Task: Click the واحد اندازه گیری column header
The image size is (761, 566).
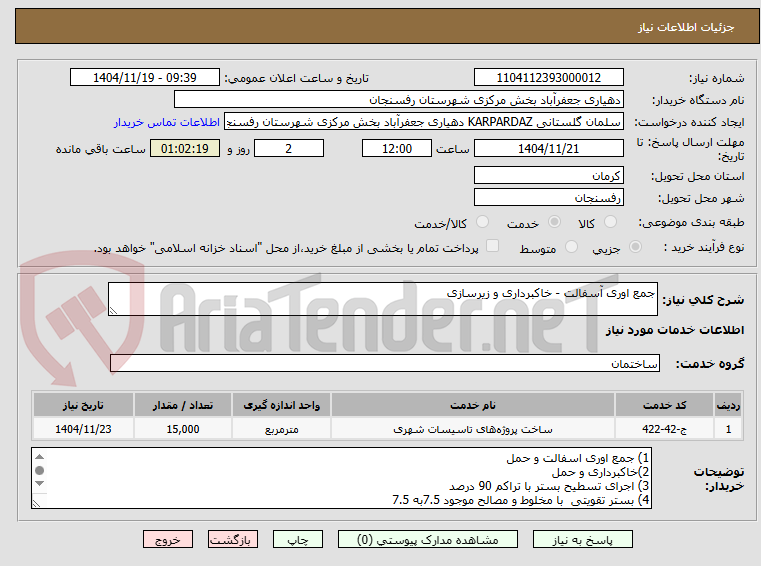Action: point(281,405)
